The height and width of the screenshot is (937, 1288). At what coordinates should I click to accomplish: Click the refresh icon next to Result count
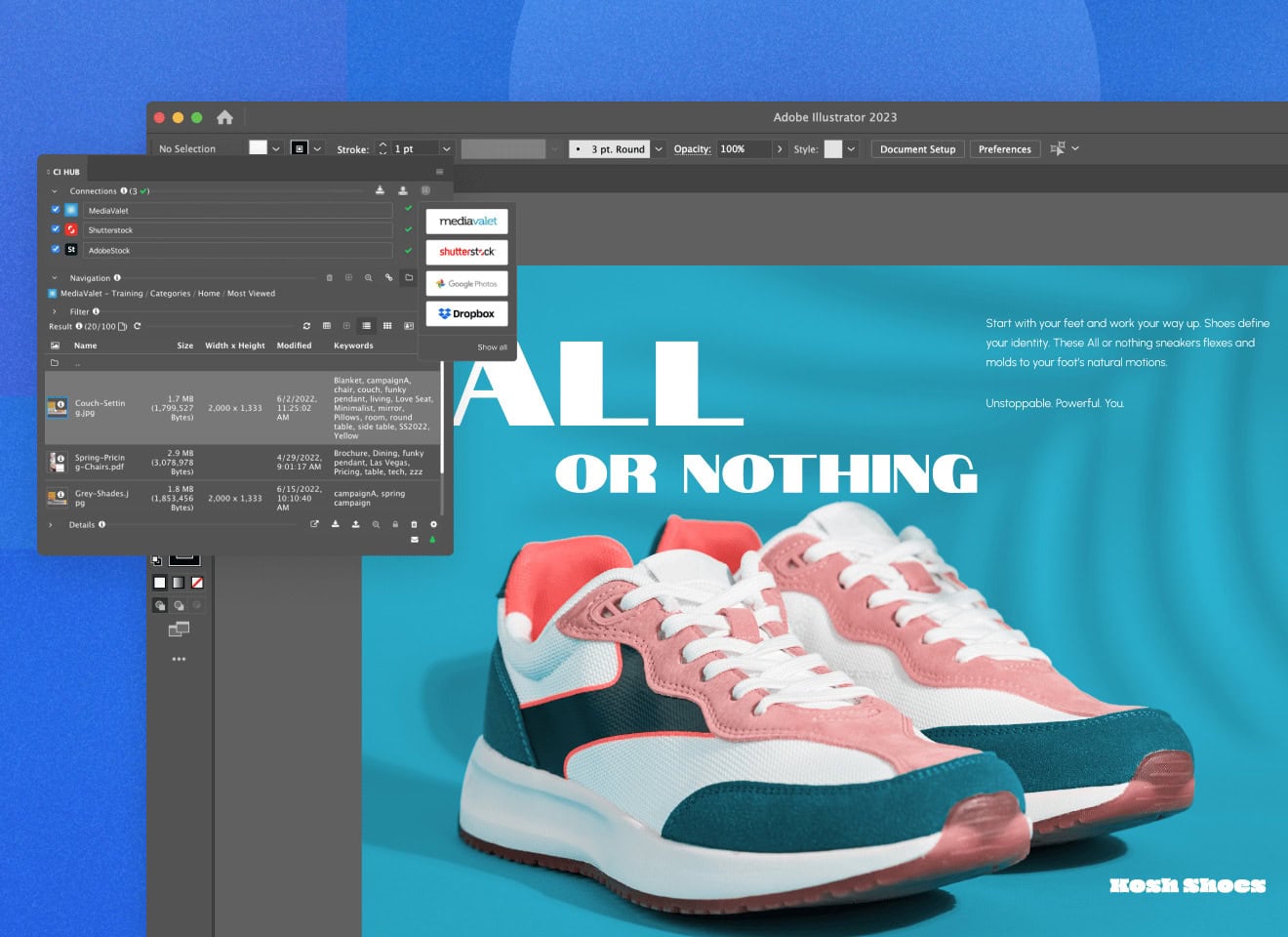tap(138, 326)
